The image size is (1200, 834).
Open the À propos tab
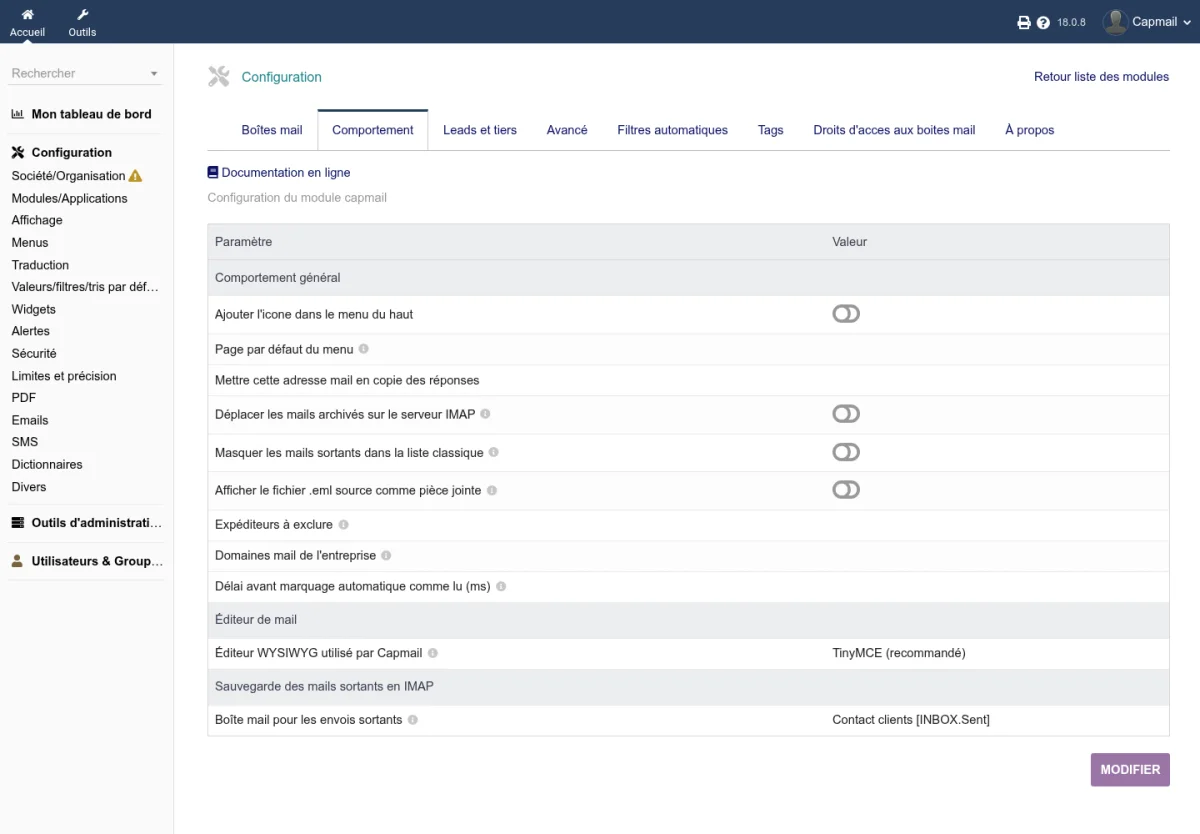[x=1030, y=130]
